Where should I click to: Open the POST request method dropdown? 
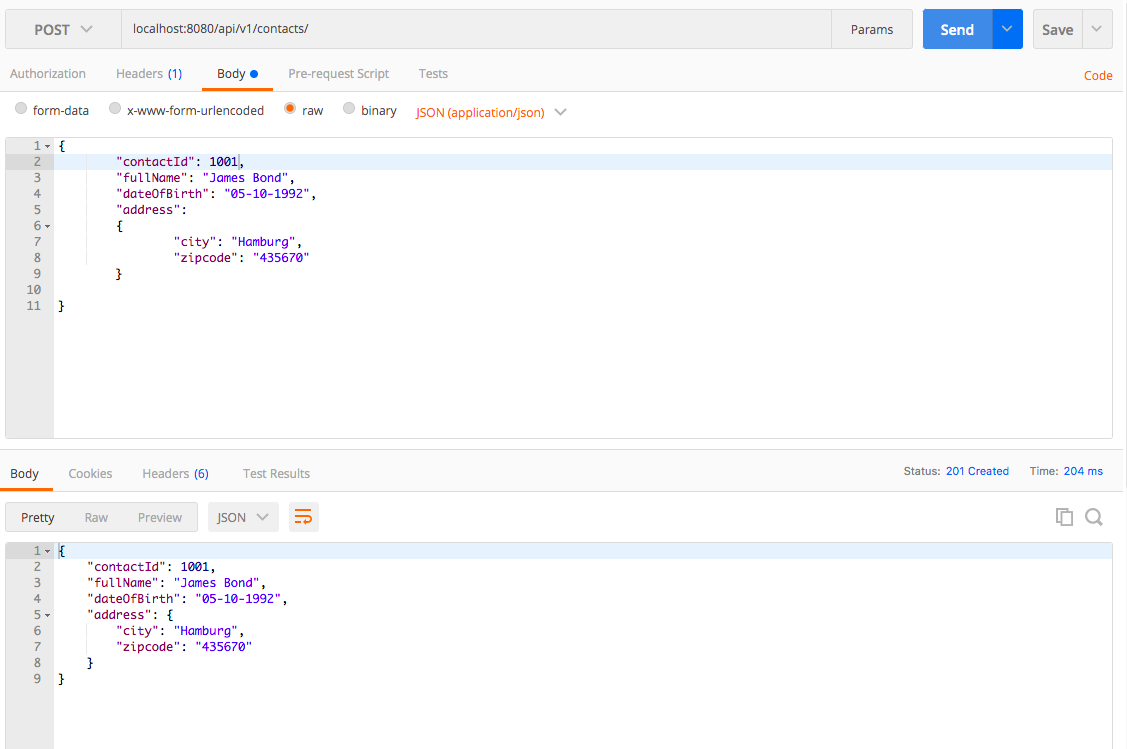[62, 30]
